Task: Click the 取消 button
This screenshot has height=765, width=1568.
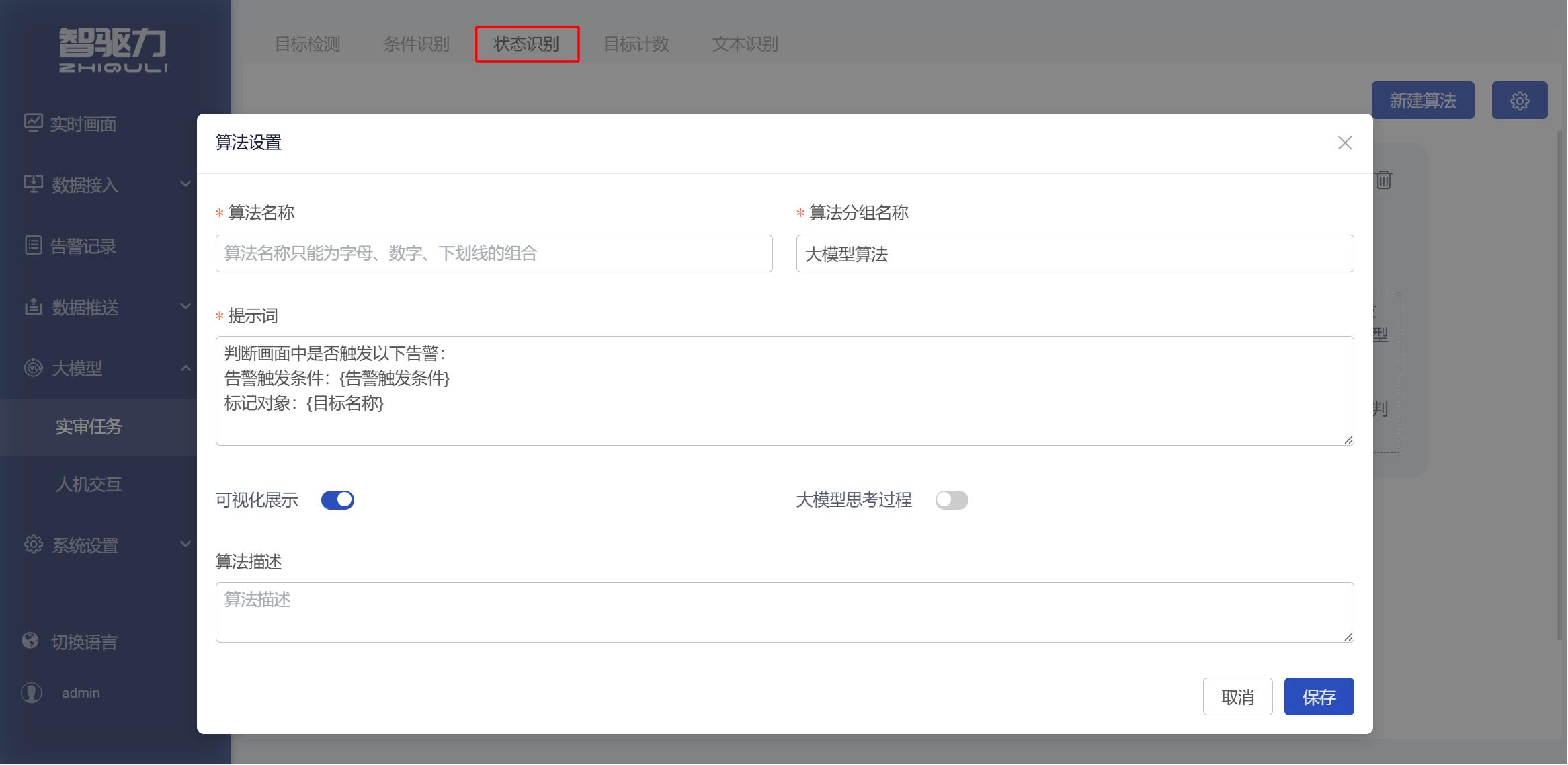Action: tap(1237, 696)
